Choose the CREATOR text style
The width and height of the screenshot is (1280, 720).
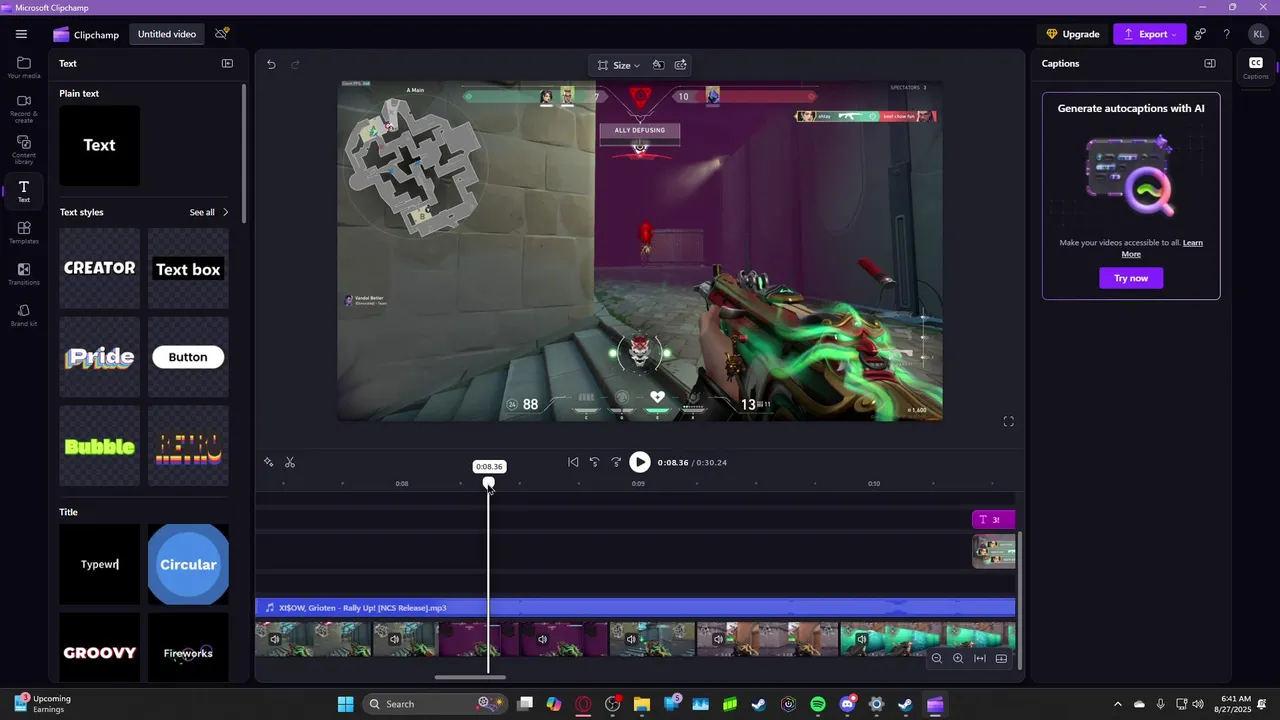99,268
